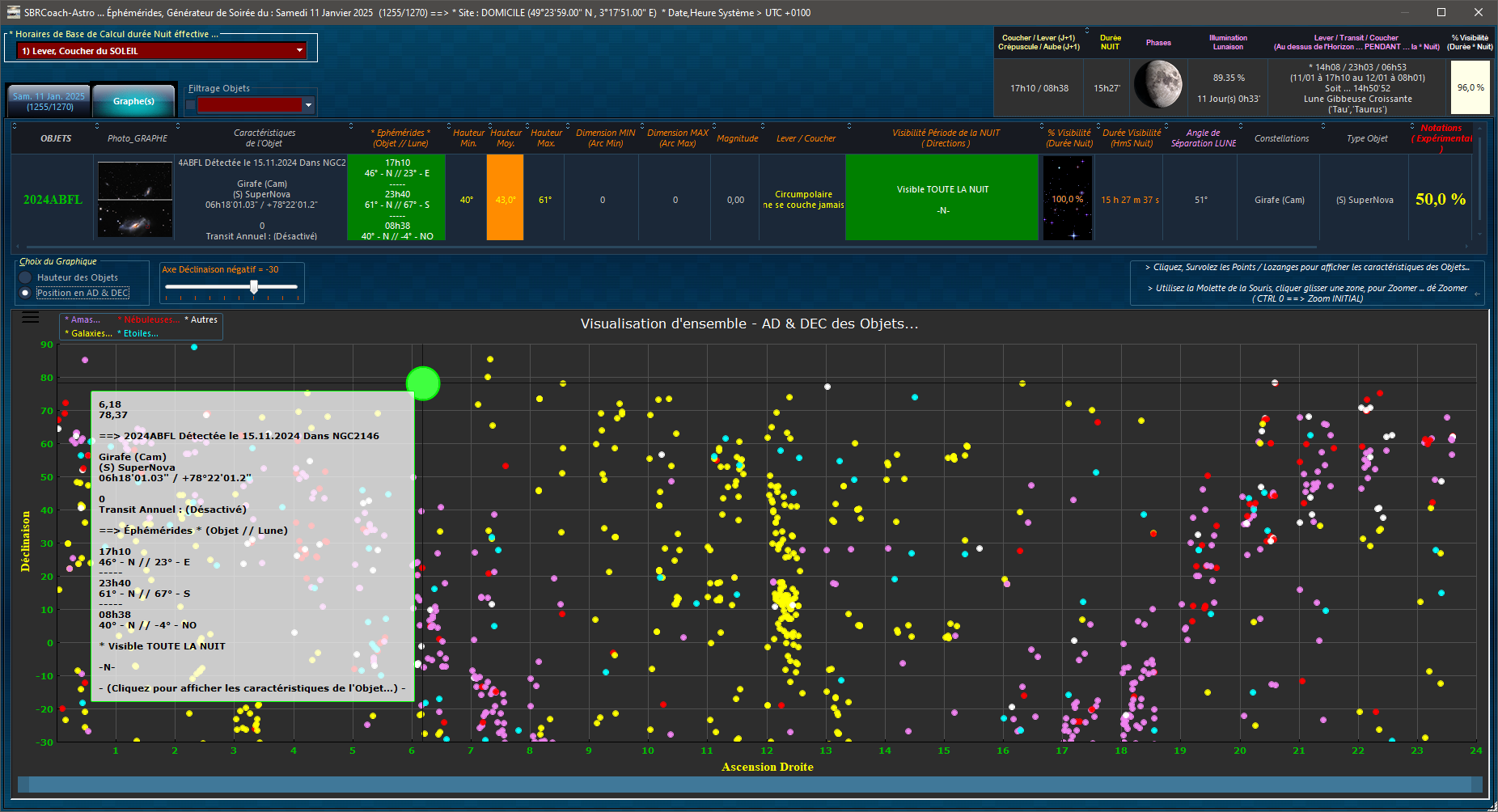
Task: Click the sort glyph beside Ephémérides column
Action: pyautogui.click(x=351, y=125)
